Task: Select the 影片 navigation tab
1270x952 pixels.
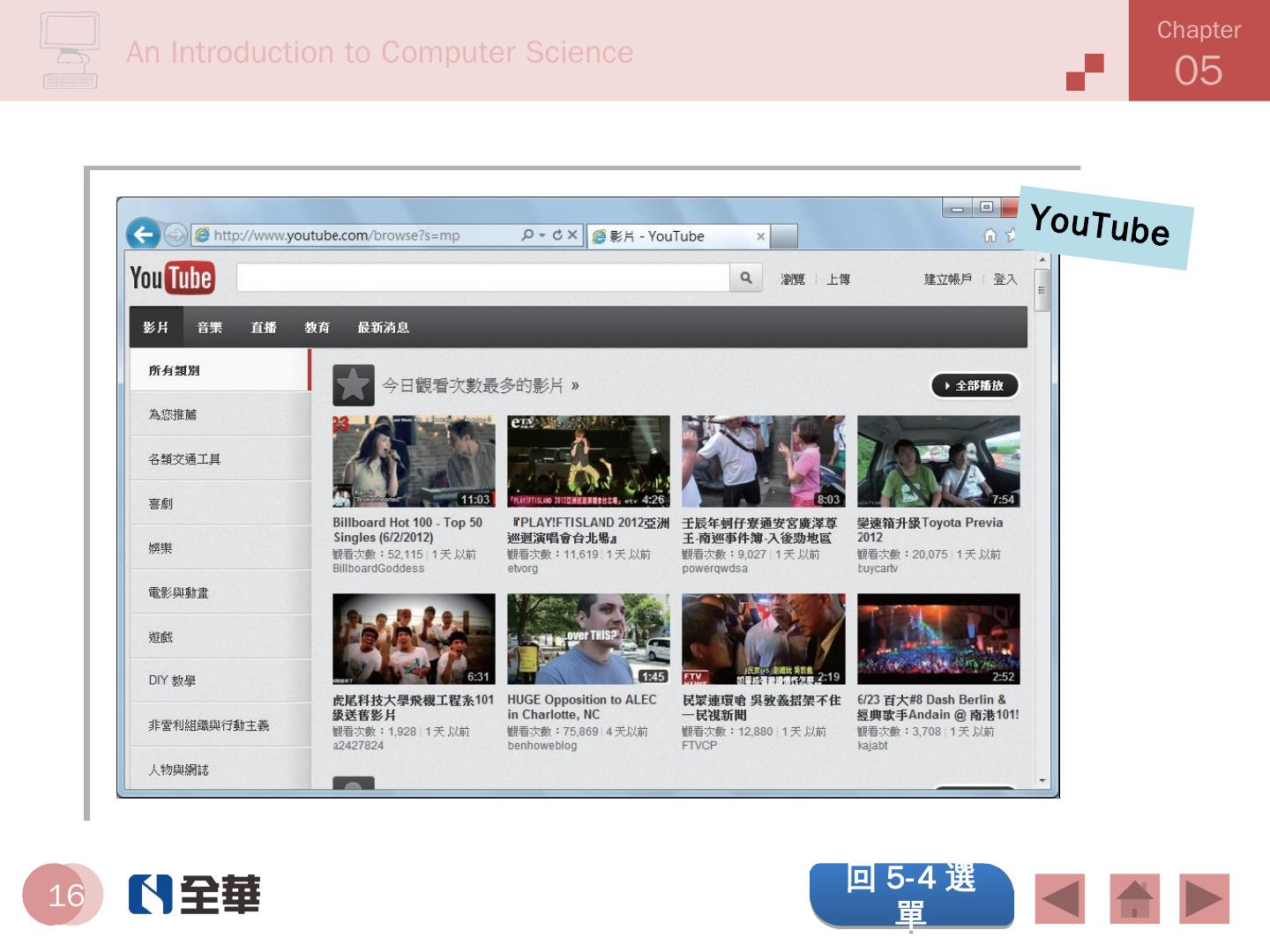Action: pos(156,328)
